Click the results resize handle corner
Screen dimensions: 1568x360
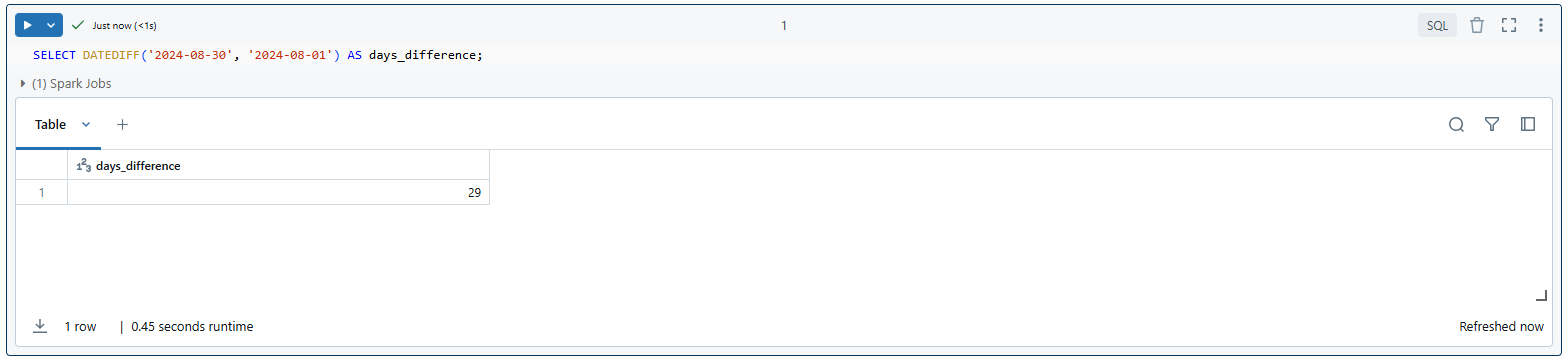click(1541, 294)
